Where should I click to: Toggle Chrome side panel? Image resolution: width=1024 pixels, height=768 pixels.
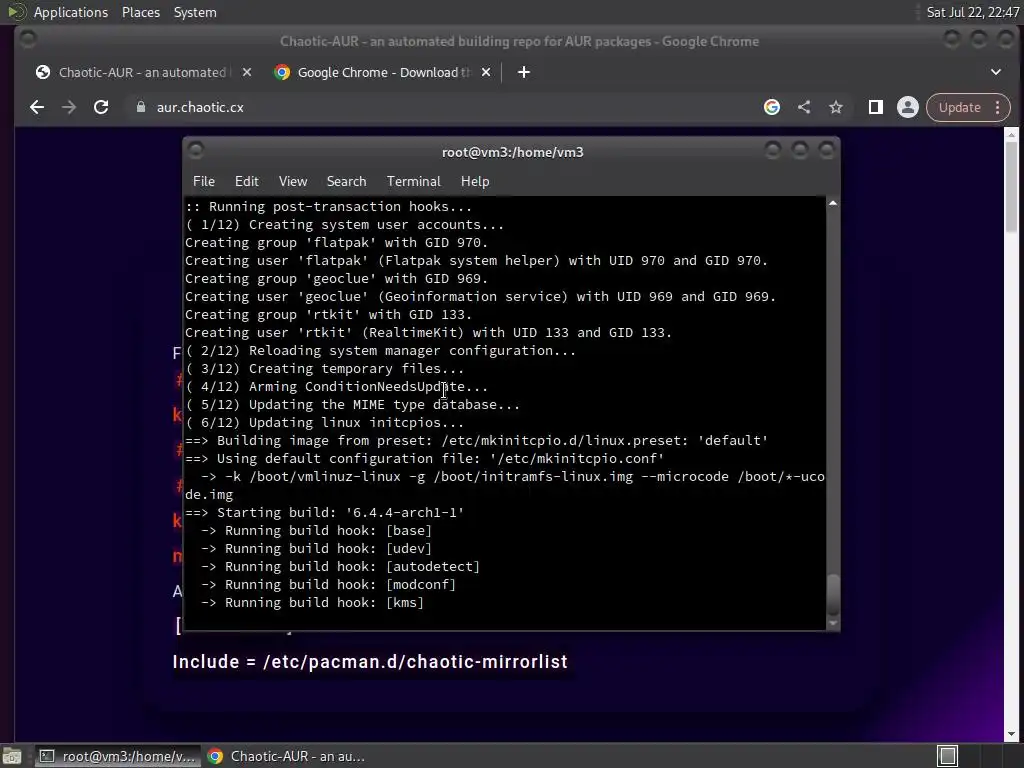[x=876, y=107]
